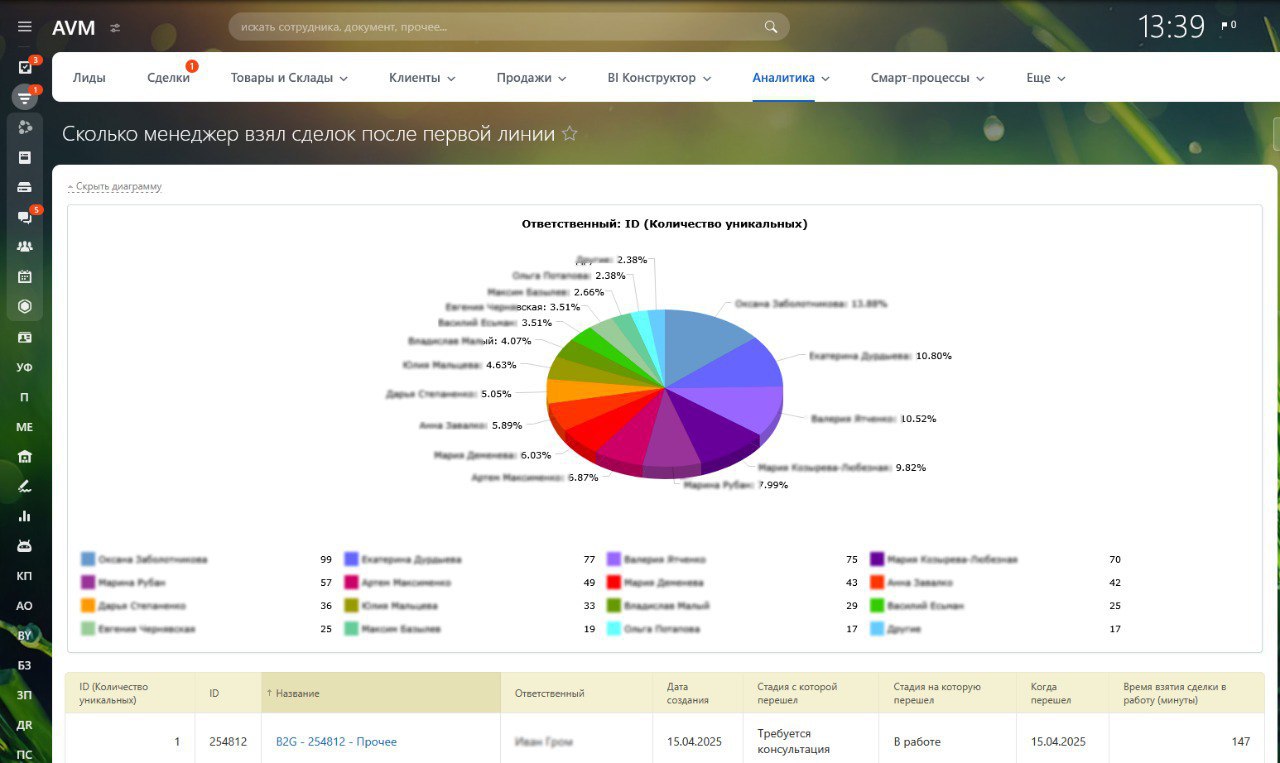Expand the Товары и Склады dropdown

point(289,78)
